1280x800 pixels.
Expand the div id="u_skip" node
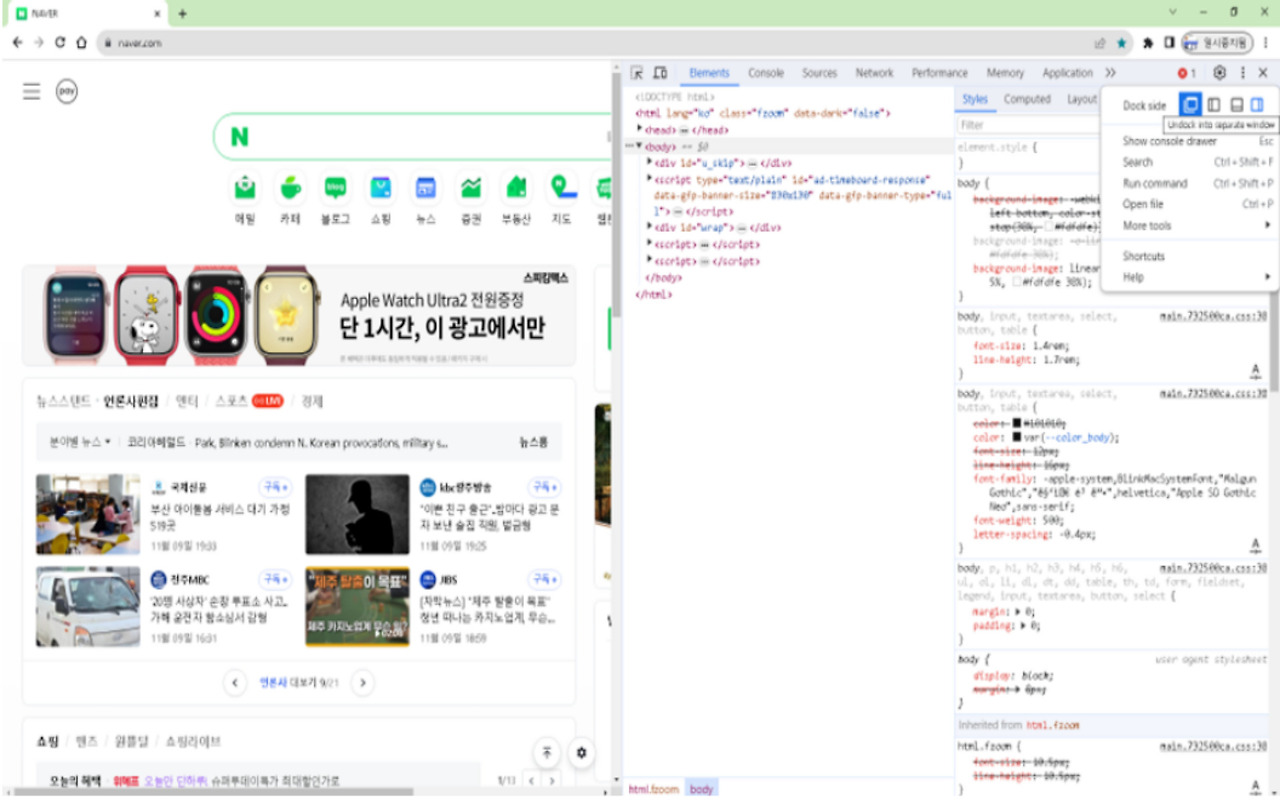(x=650, y=162)
